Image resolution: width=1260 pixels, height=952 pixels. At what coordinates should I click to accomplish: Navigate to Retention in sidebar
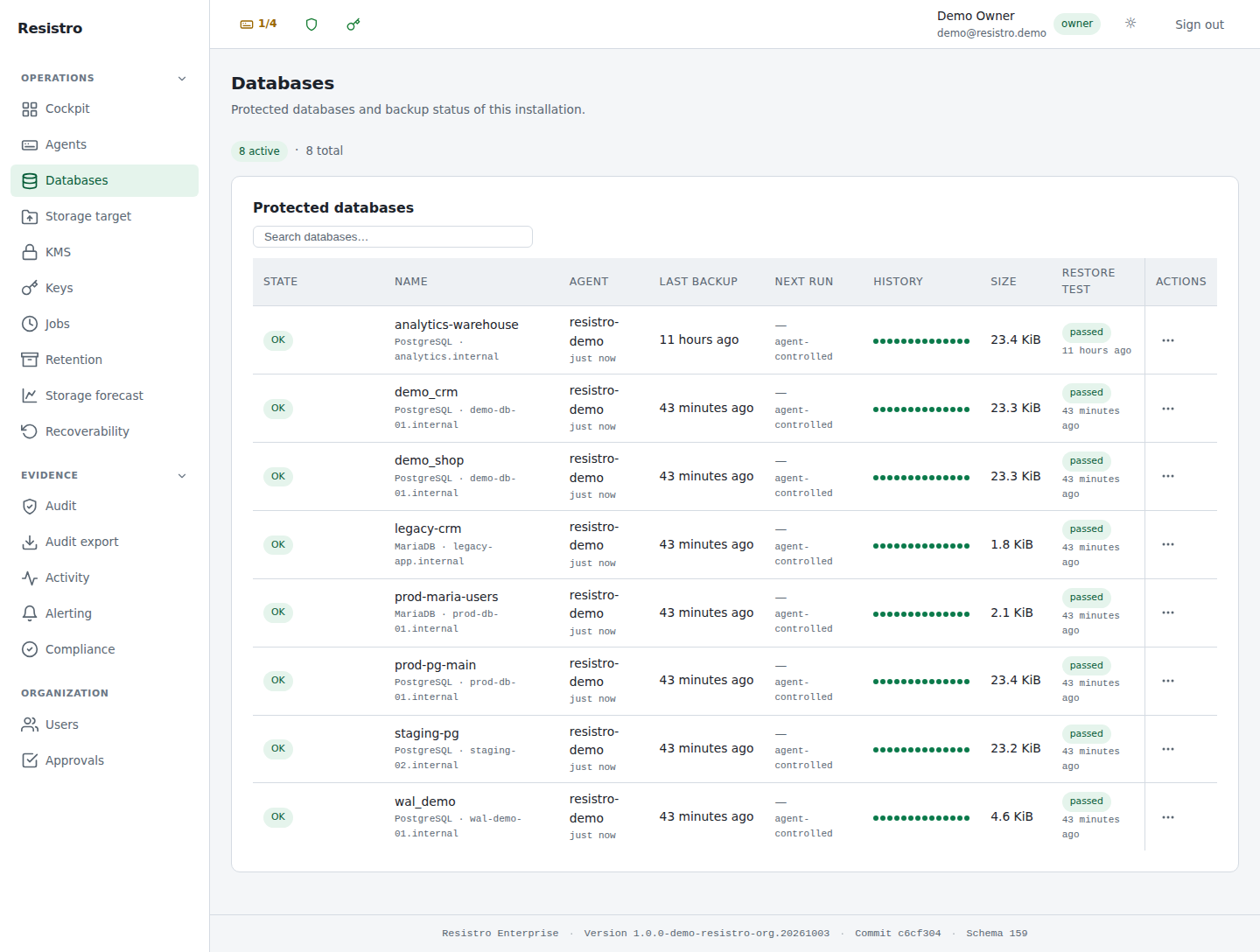coord(104,360)
